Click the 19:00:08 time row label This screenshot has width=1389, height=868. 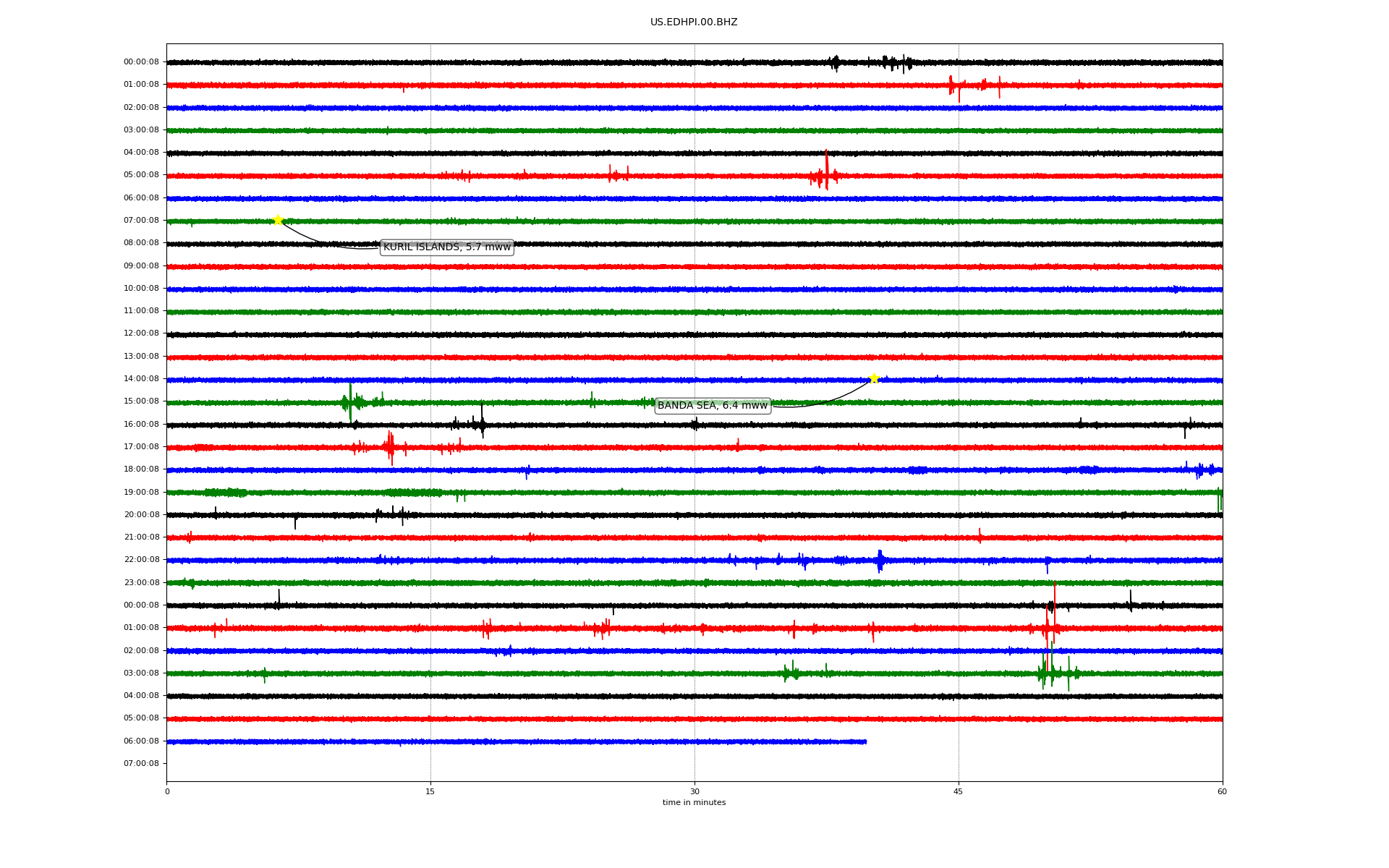coord(141,493)
